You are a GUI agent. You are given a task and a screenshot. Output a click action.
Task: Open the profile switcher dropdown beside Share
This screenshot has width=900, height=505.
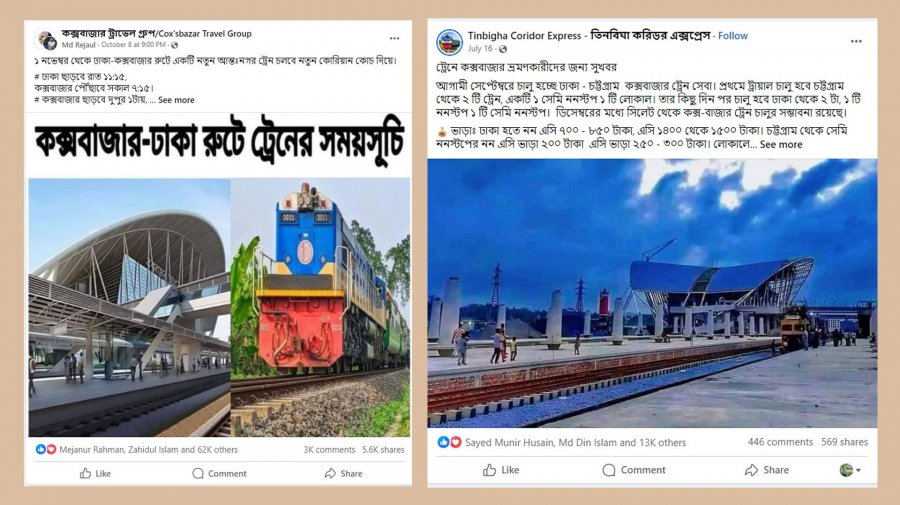[x=850, y=470]
